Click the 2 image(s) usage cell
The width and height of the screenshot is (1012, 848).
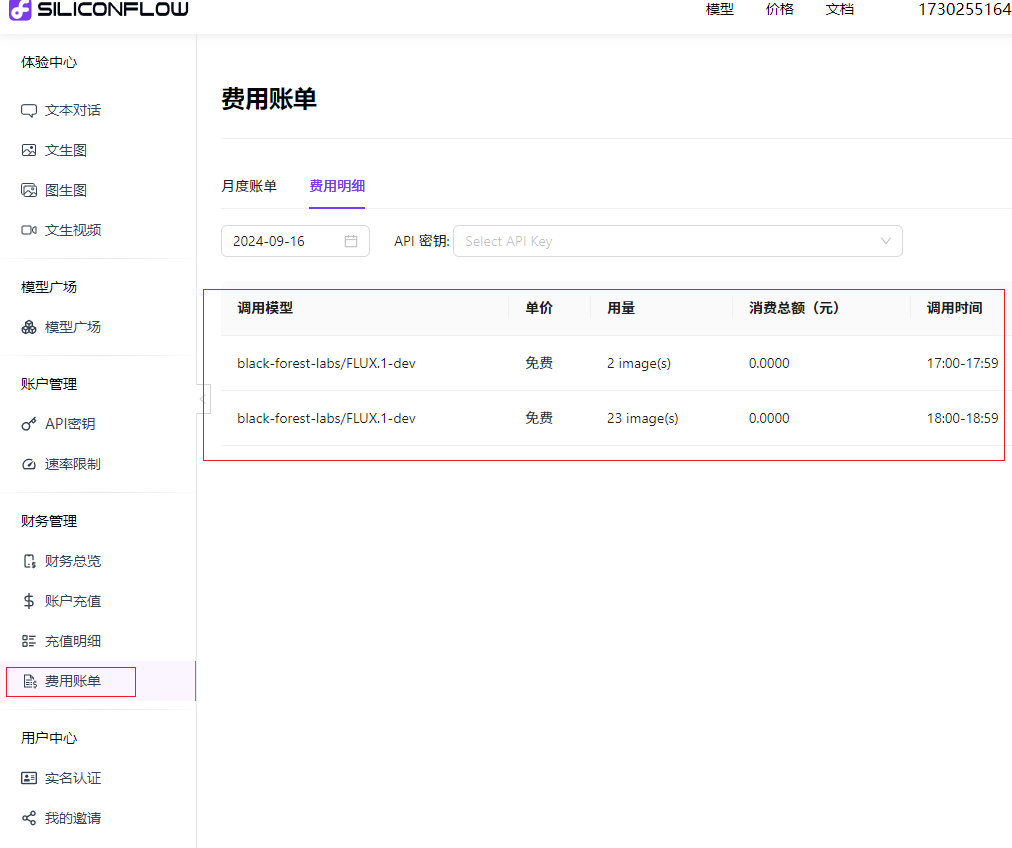tap(639, 363)
